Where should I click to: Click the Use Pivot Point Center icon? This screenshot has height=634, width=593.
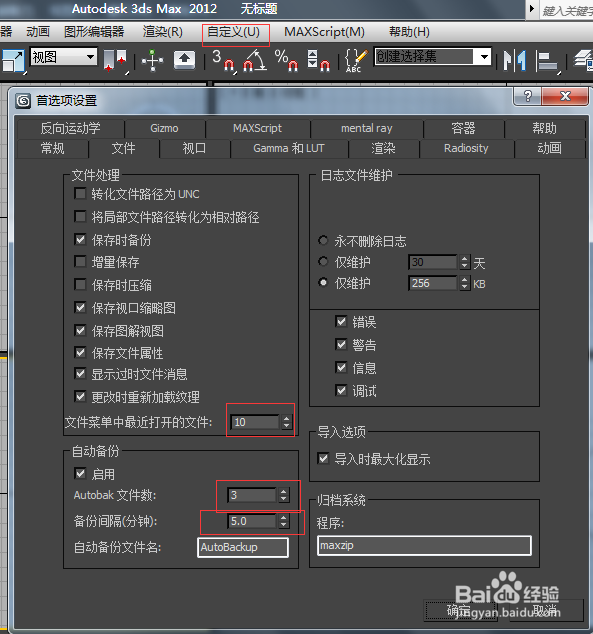point(115,61)
